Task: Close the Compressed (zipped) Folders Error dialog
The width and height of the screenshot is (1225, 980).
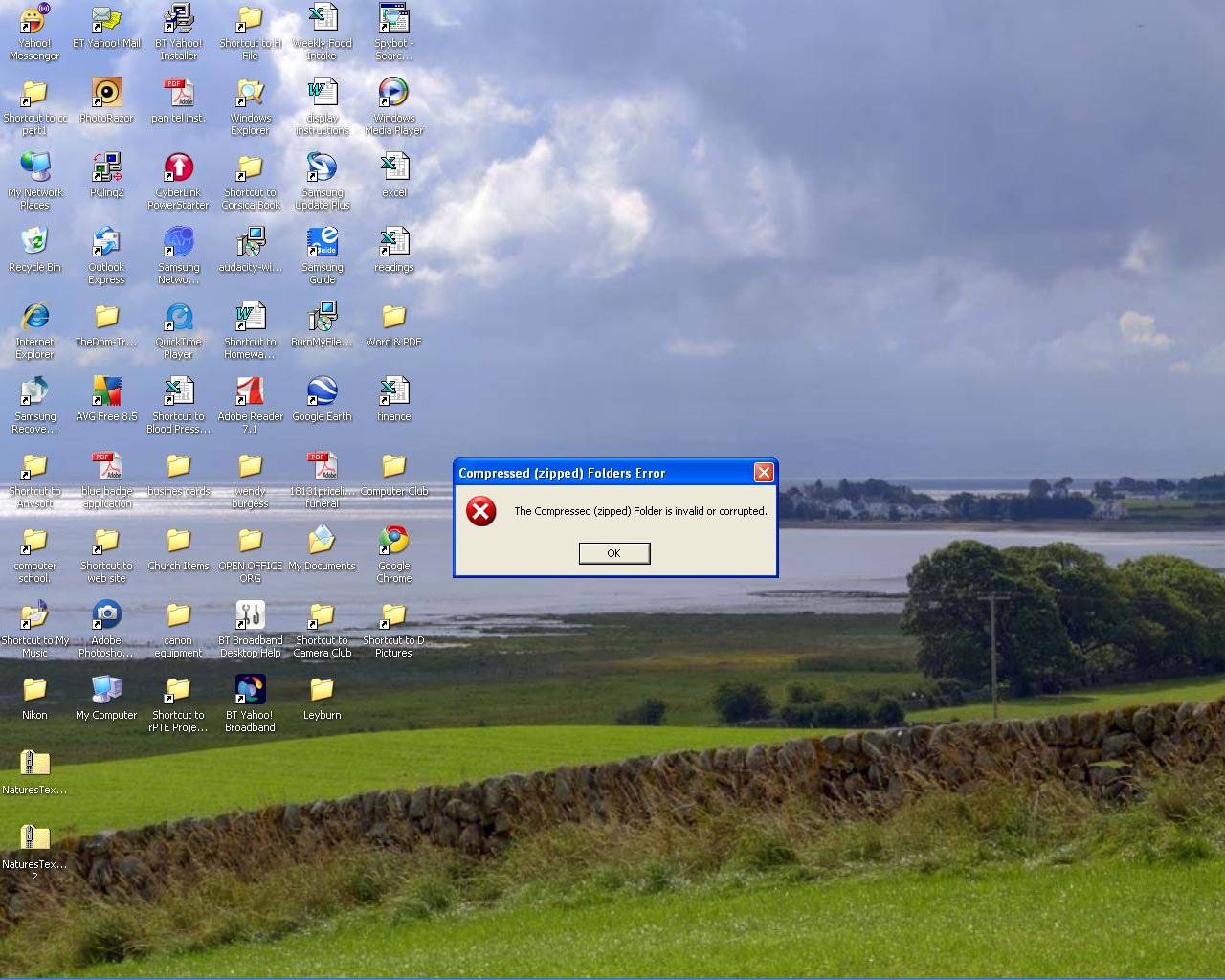Action: 763,473
